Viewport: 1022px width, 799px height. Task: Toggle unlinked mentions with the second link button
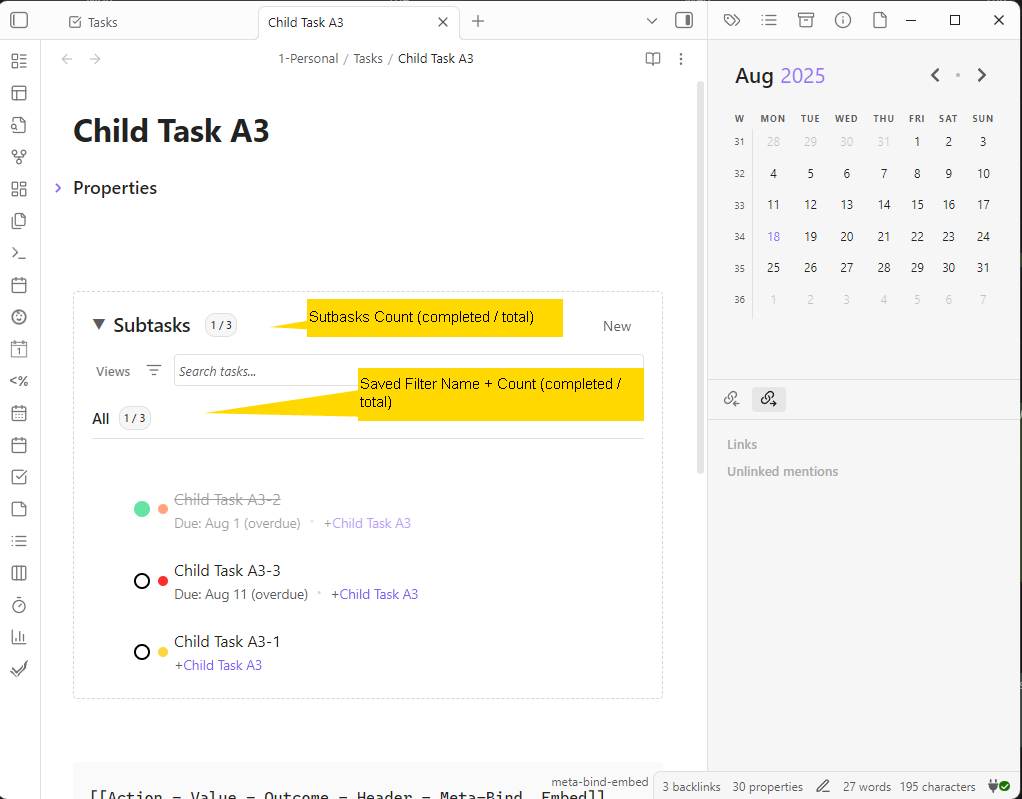768,398
